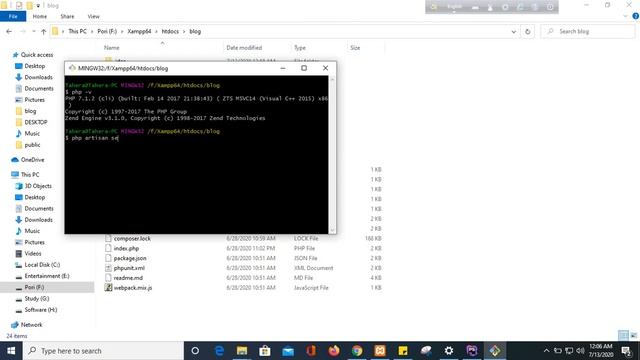
Task: Launch Microsoft Edge from taskbar
Action: pyautogui.click(x=219, y=351)
